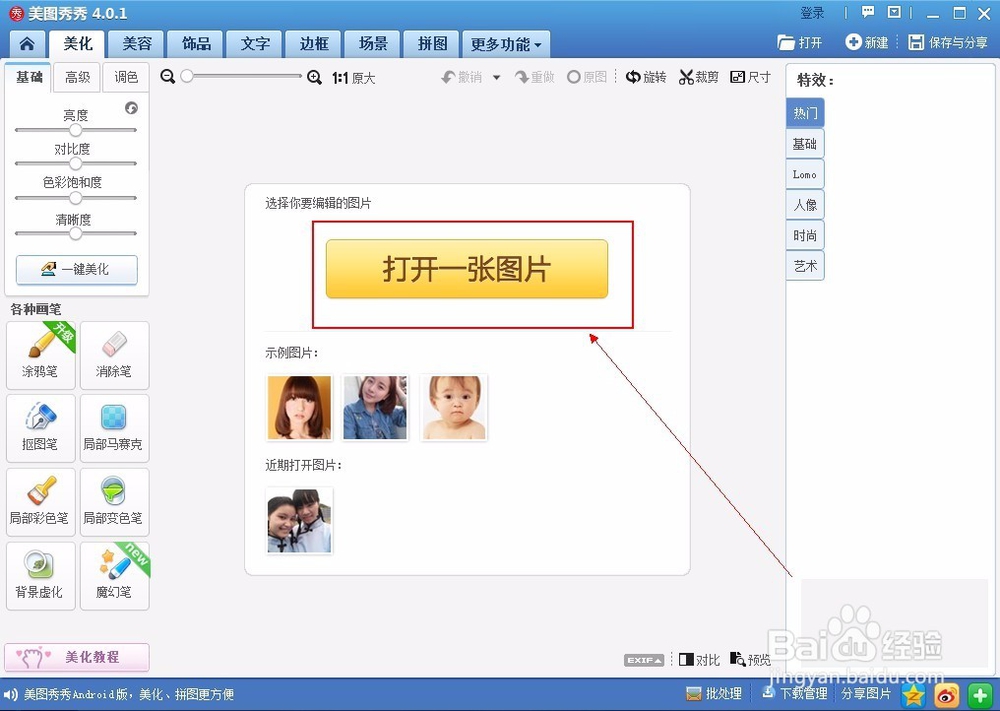Image resolution: width=1000 pixels, height=711 pixels.
Task: Open the 更多功能 dropdown menu
Action: click(504, 44)
